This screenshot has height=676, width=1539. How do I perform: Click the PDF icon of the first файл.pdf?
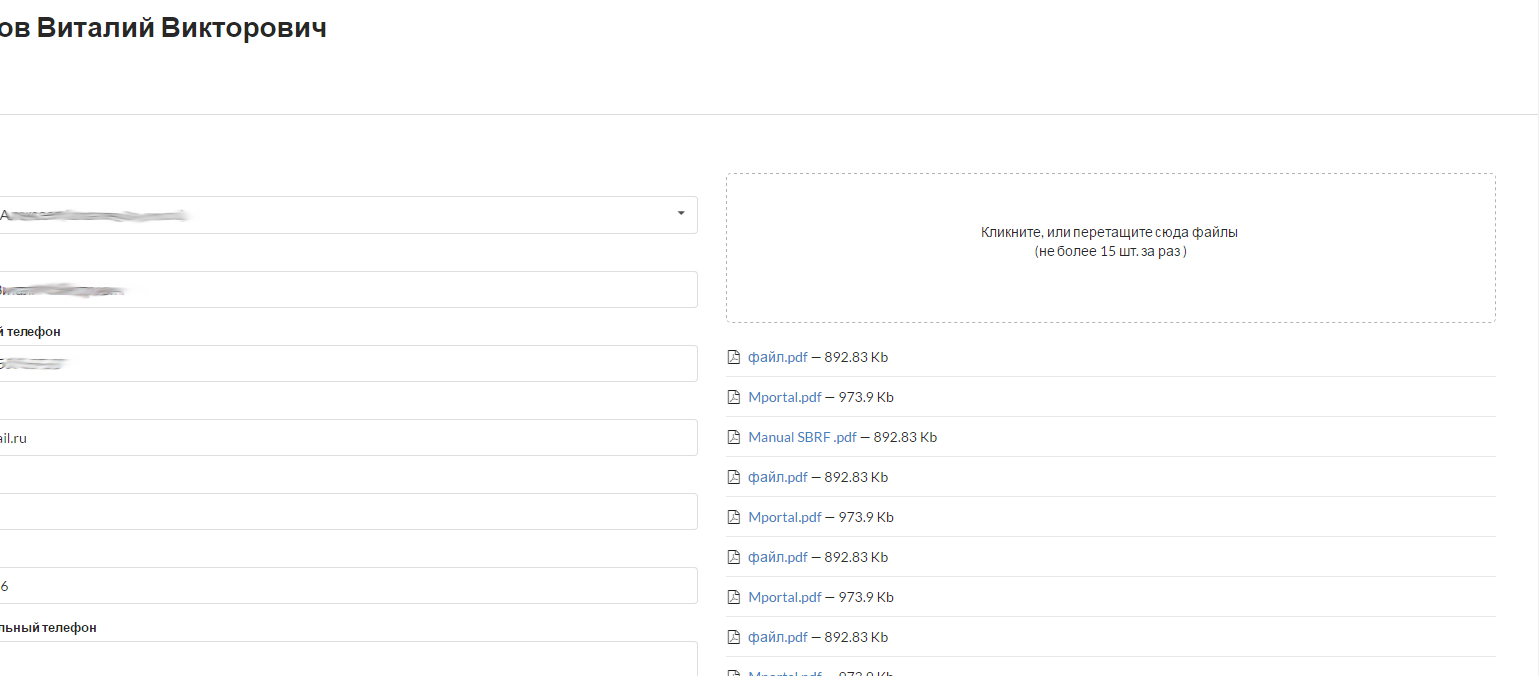point(733,357)
